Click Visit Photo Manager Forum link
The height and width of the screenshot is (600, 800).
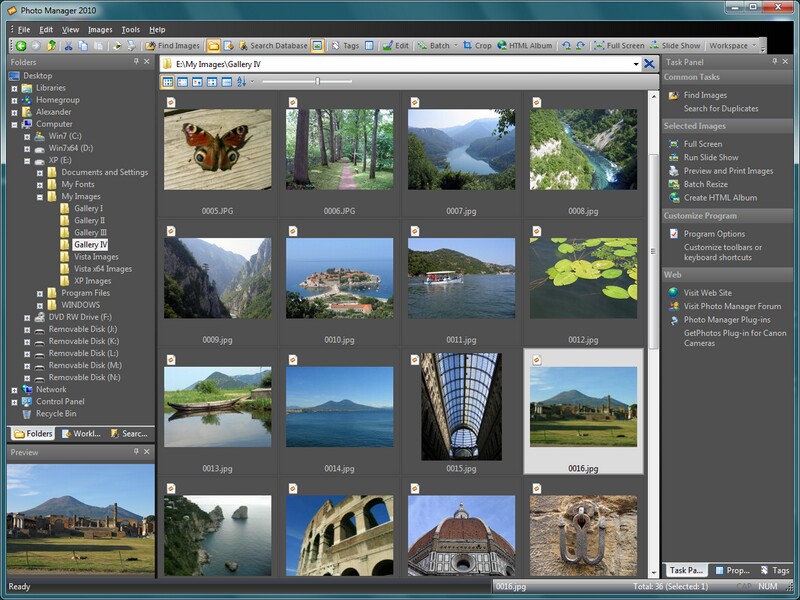coord(732,306)
